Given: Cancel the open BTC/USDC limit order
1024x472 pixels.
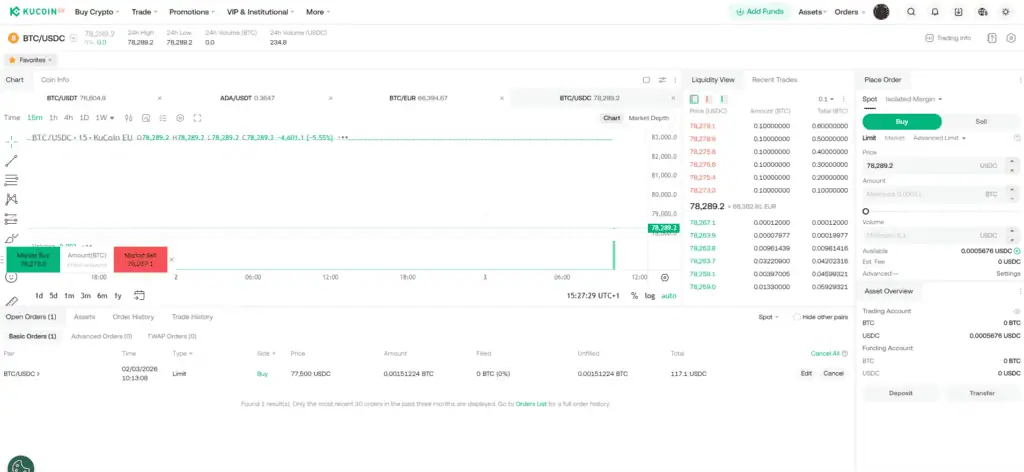Looking at the screenshot, I should coord(833,373).
